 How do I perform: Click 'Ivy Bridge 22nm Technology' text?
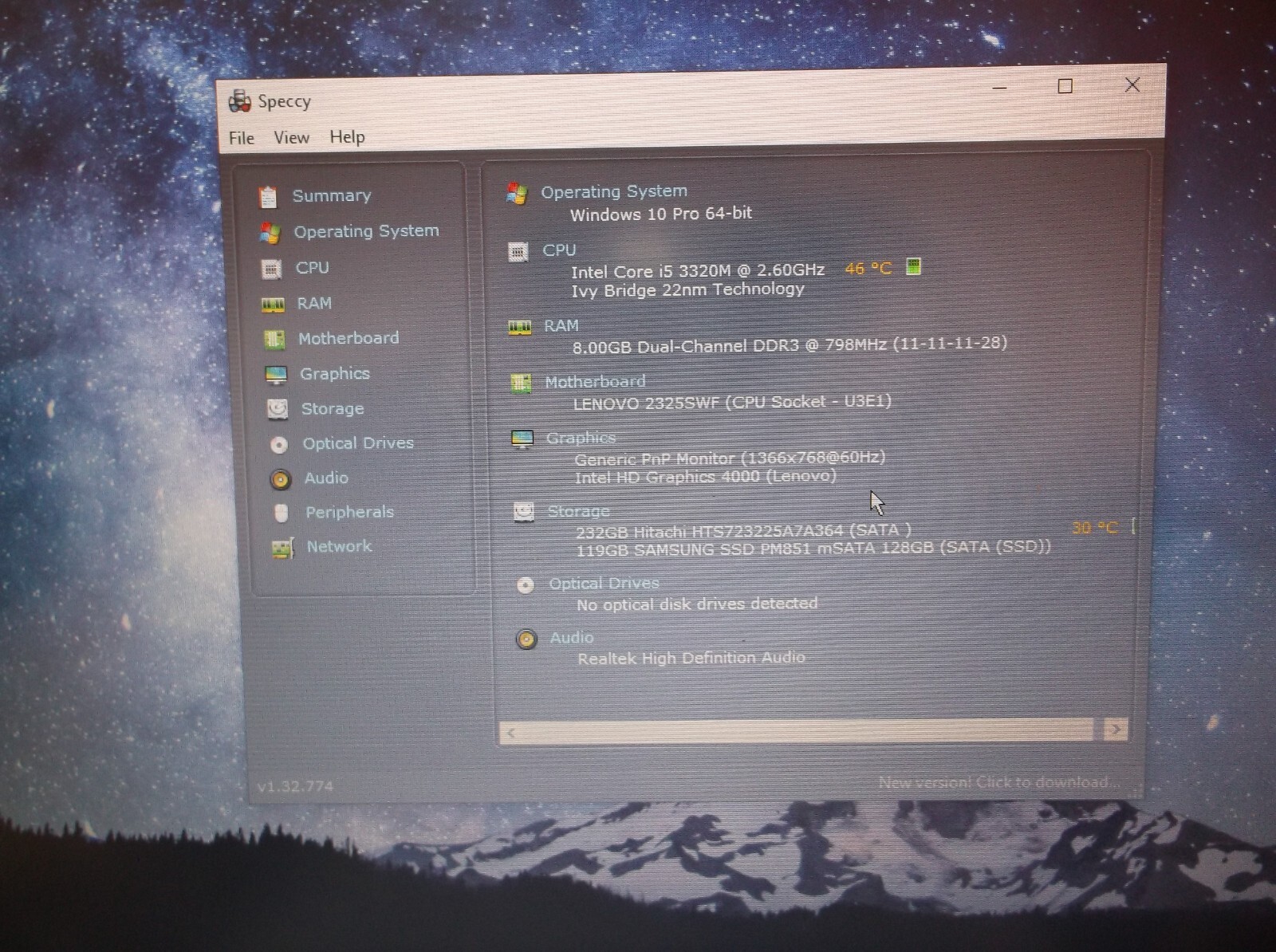687,290
